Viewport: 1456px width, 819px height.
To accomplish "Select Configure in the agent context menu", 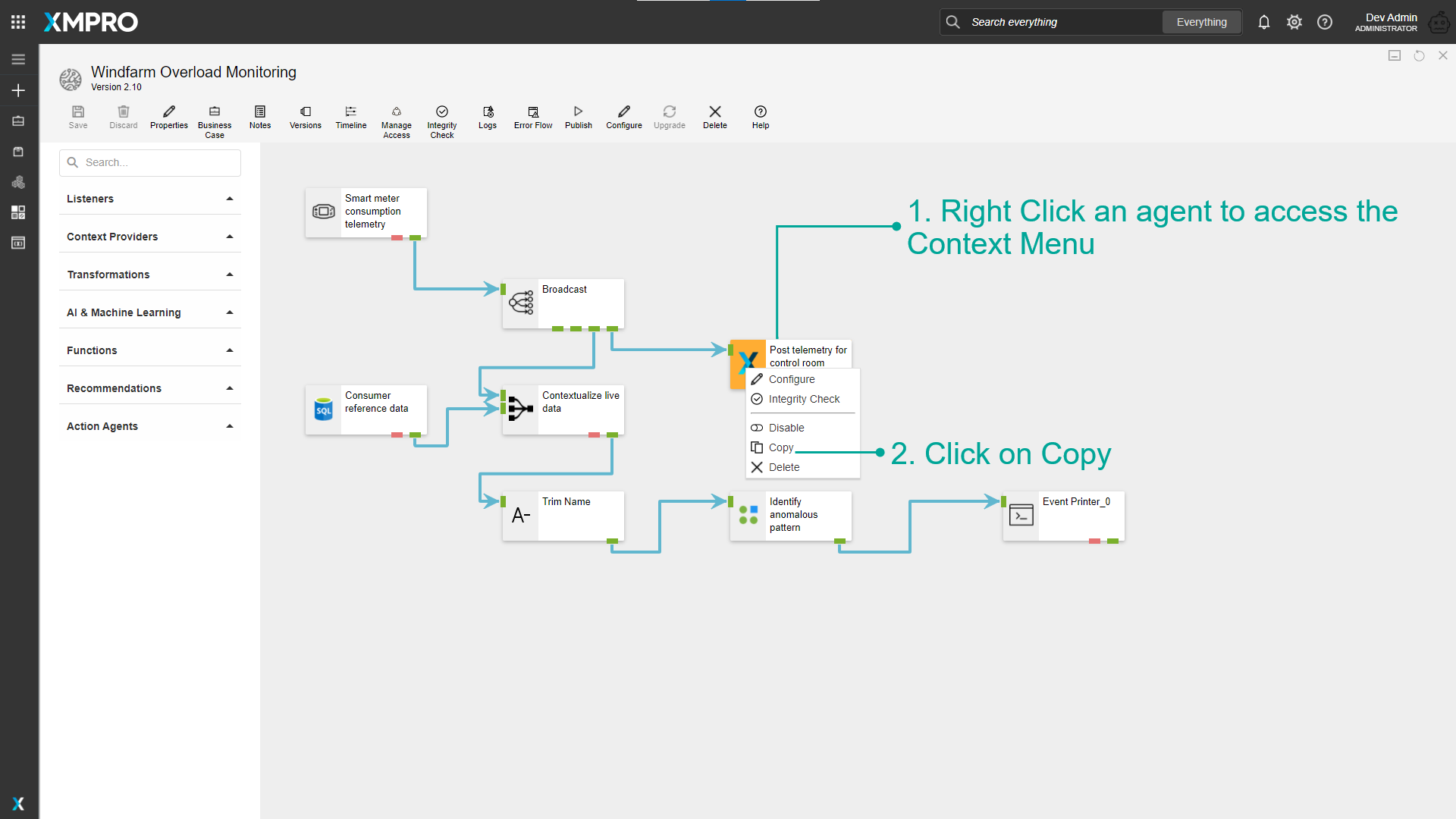I will (x=792, y=379).
